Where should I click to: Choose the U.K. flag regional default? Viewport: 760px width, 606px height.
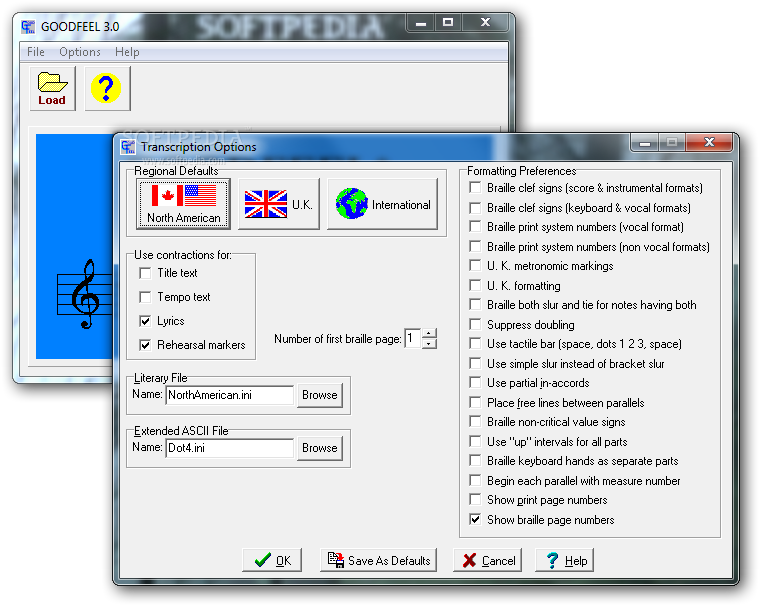click(x=278, y=204)
